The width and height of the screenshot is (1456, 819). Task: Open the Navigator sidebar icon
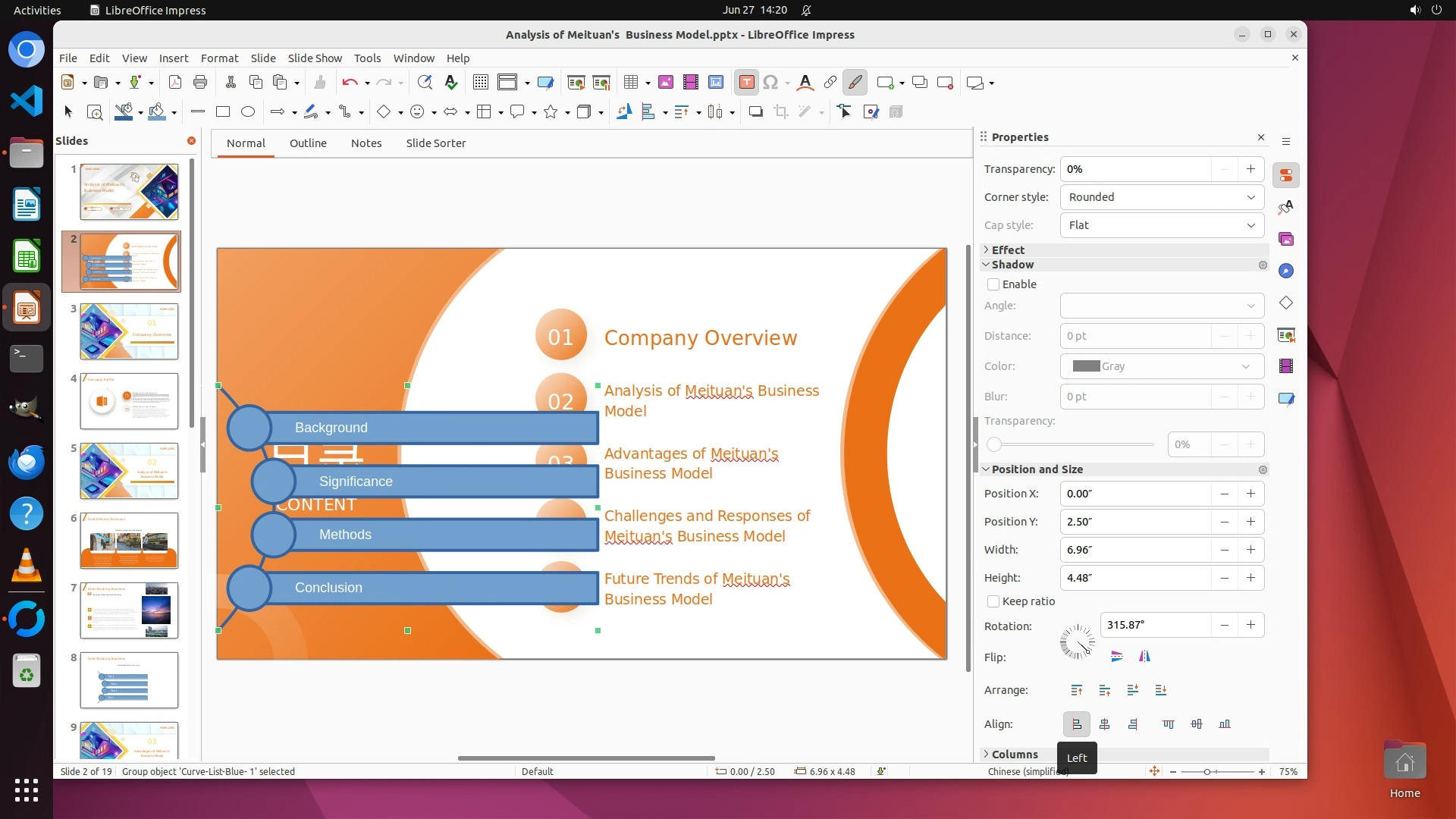pyautogui.click(x=1286, y=271)
